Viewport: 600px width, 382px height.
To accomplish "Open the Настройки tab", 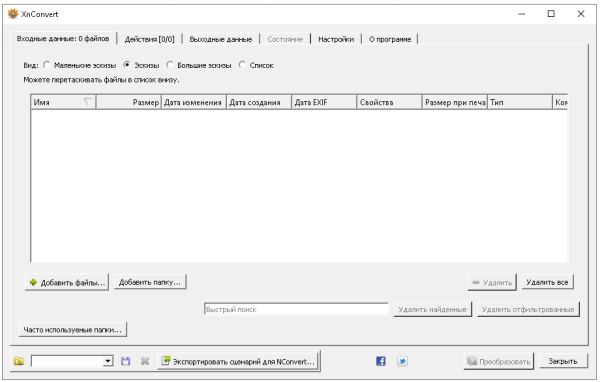I will pos(336,39).
